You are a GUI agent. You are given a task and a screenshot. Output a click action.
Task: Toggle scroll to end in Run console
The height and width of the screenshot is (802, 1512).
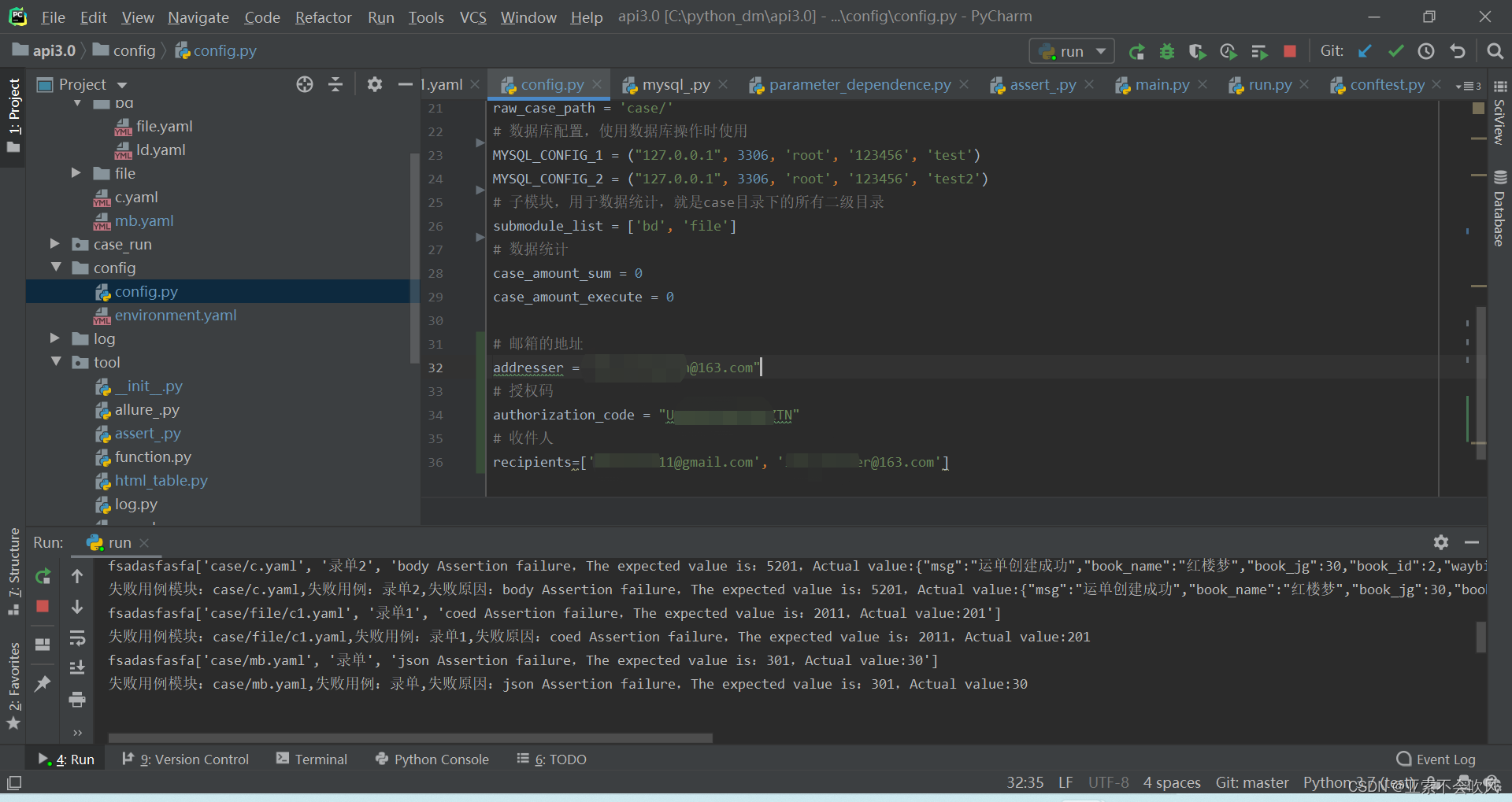tap(77, 668)
